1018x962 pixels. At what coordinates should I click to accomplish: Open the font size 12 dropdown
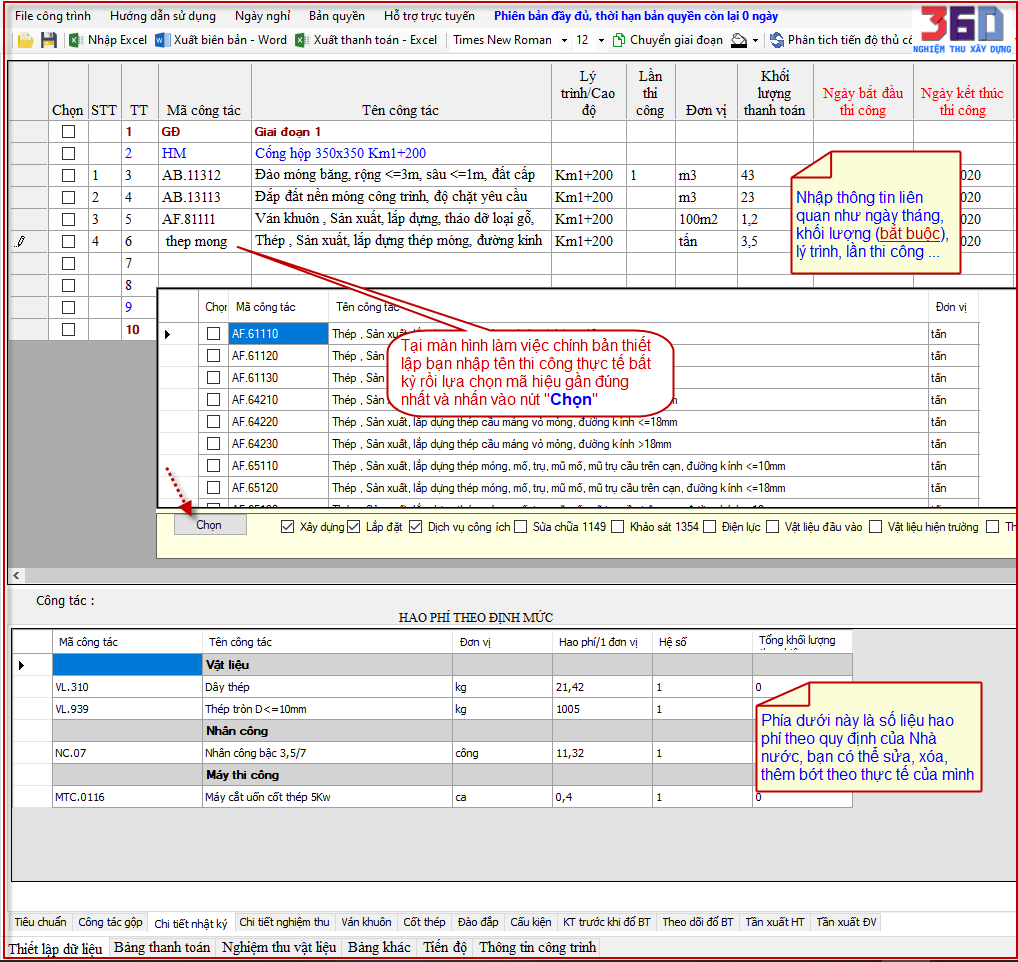click(x=601, y=40)
